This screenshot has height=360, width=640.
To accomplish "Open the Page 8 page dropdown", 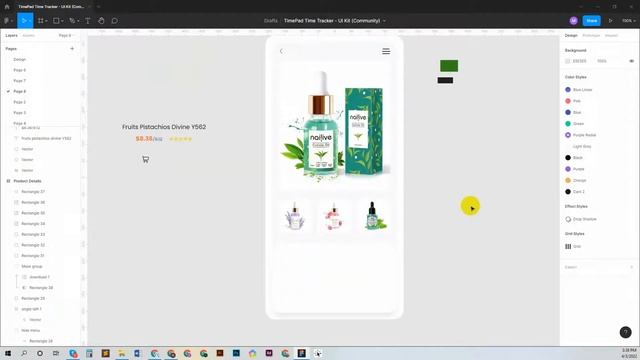I will point(67,36).
